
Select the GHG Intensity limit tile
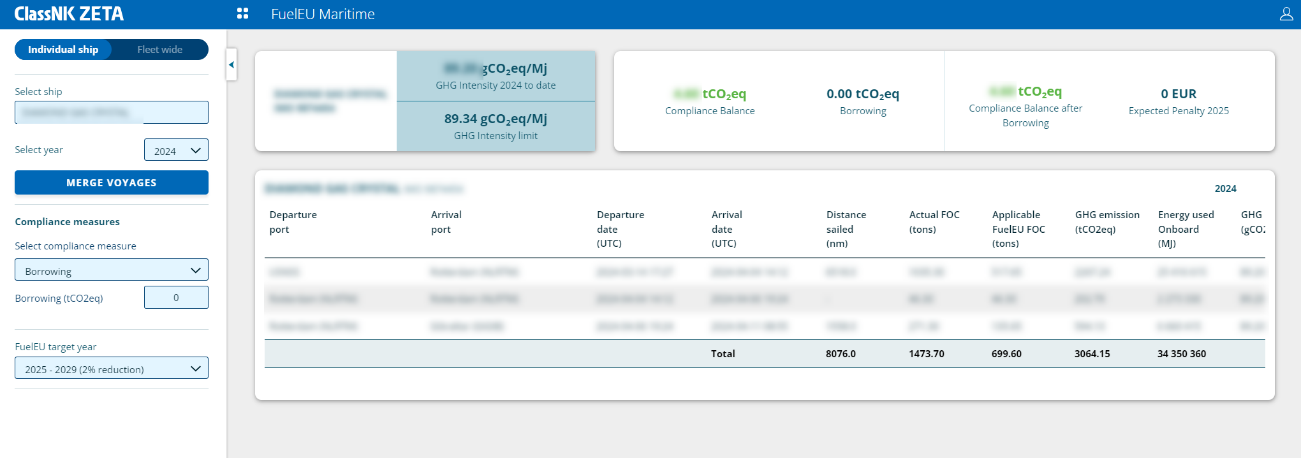click(x=496, y=126)
